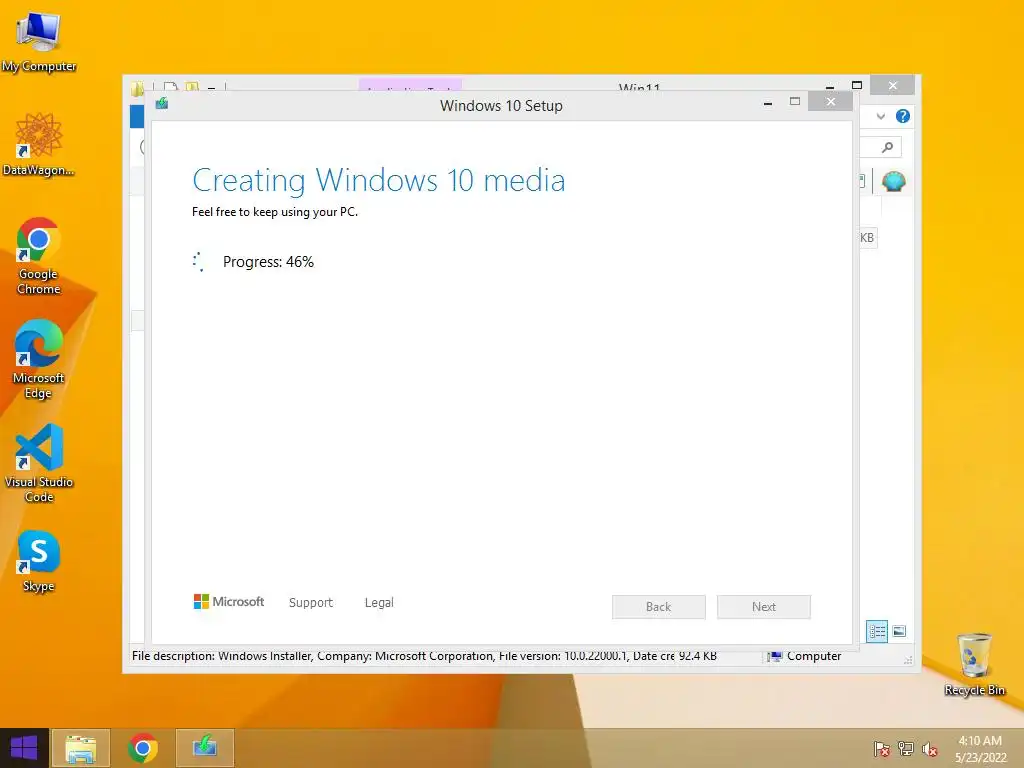The width and height of the screenshot is (1024, 768).
Task: Launch Microsoft Edge desktop shortcut
Action: [39, 359]
